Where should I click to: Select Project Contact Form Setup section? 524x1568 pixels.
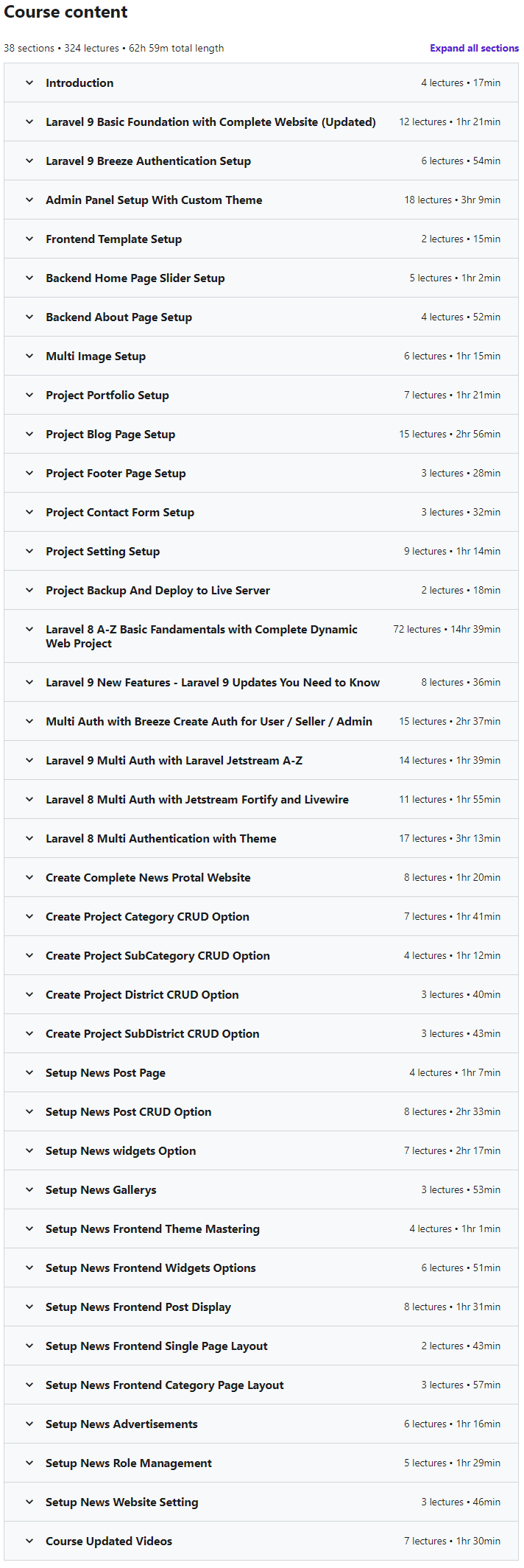pos(120,513)
